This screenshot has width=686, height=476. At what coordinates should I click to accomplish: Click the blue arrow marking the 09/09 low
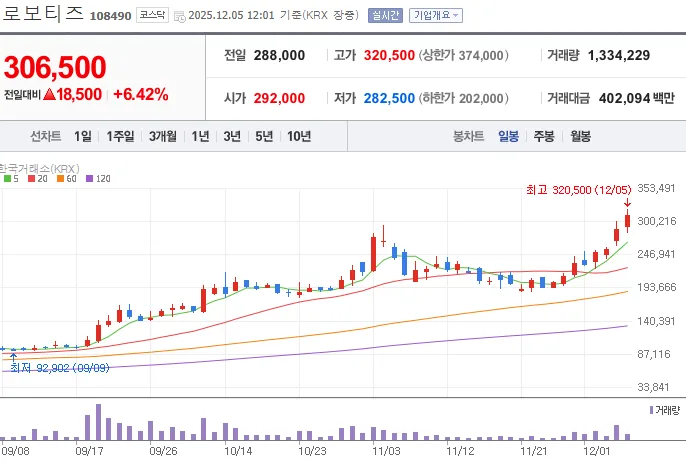14,357
